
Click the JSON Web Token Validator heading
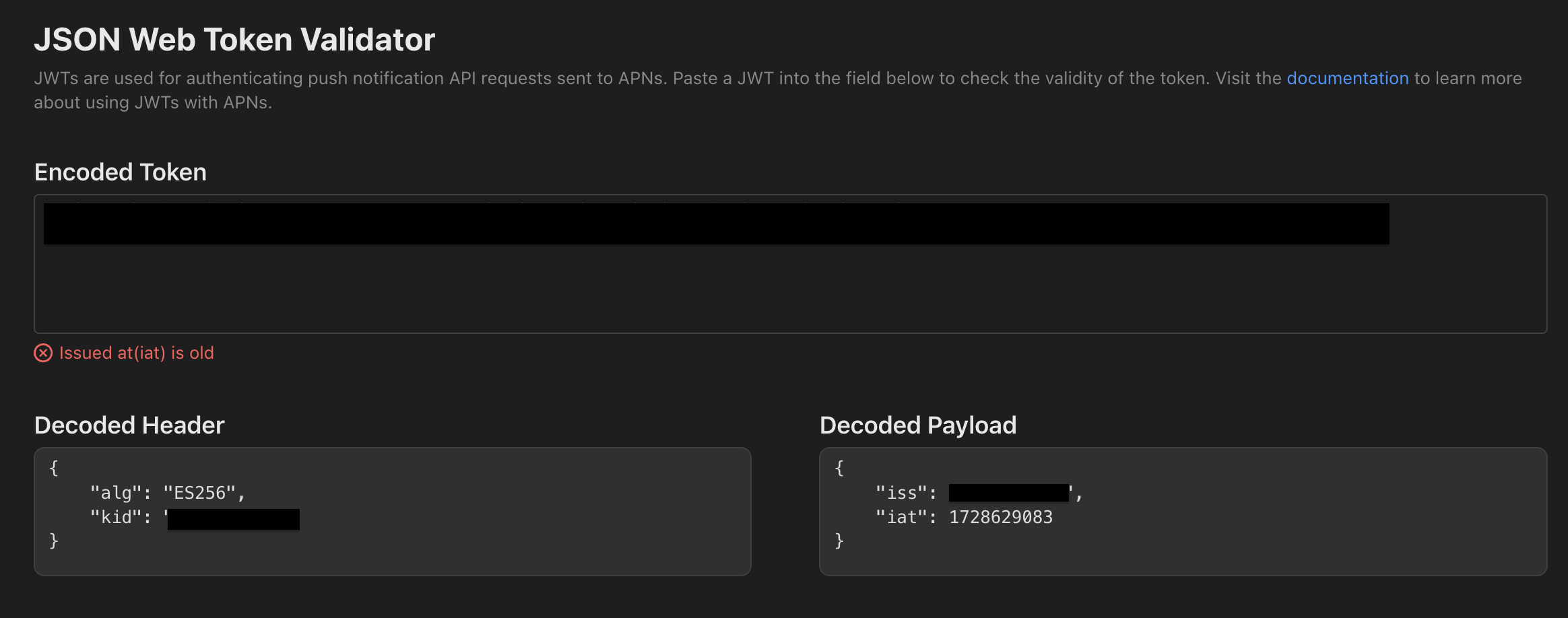[234, 40]
